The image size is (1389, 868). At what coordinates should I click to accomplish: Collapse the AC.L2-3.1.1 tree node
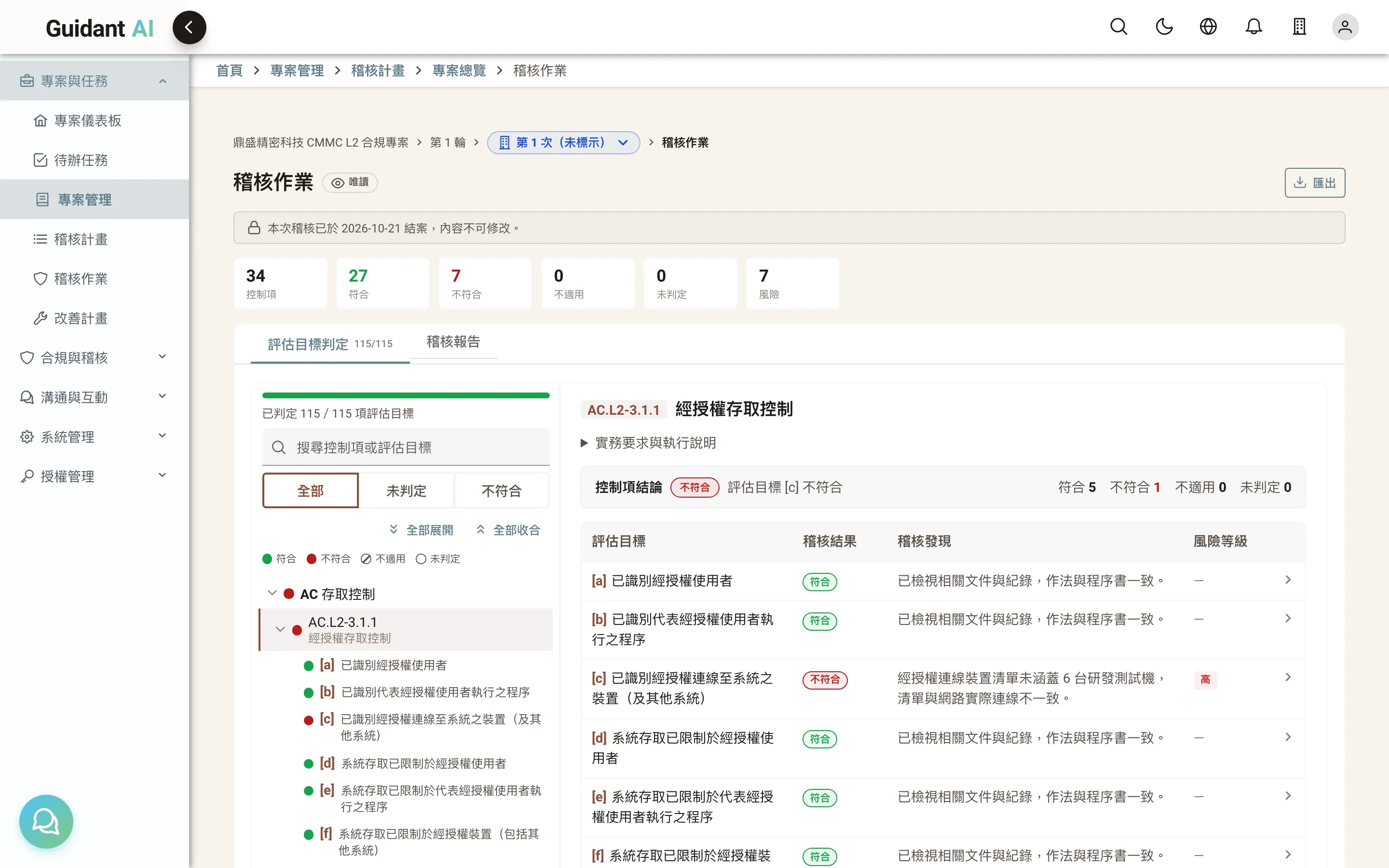point(280,629)
